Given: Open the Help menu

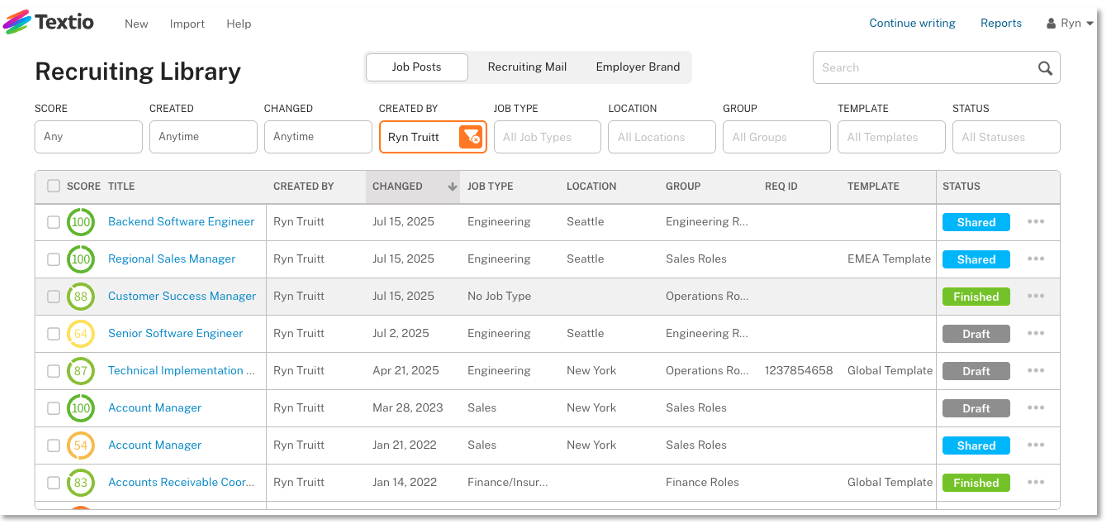Looking at the screenshot, I should click(239, 24).
